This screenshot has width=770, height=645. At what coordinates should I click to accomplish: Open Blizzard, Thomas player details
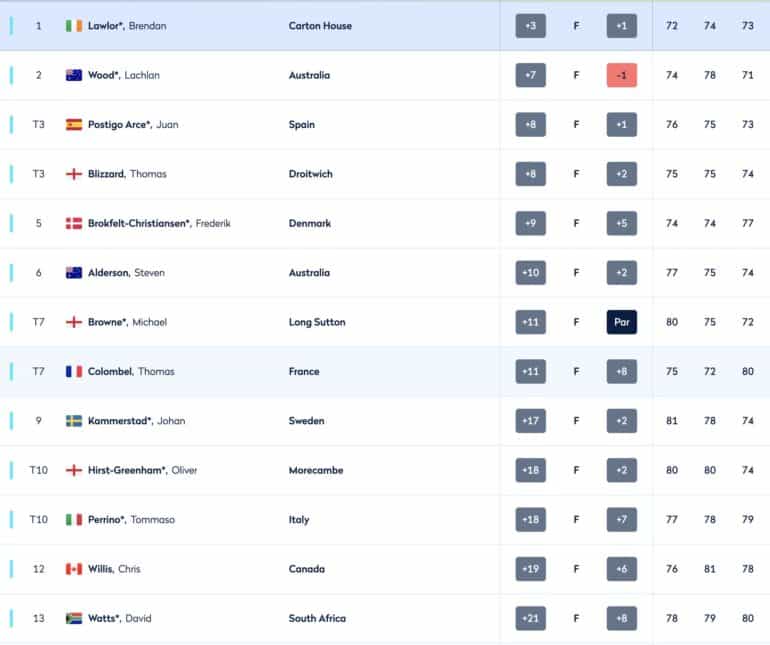click(385, 174)
